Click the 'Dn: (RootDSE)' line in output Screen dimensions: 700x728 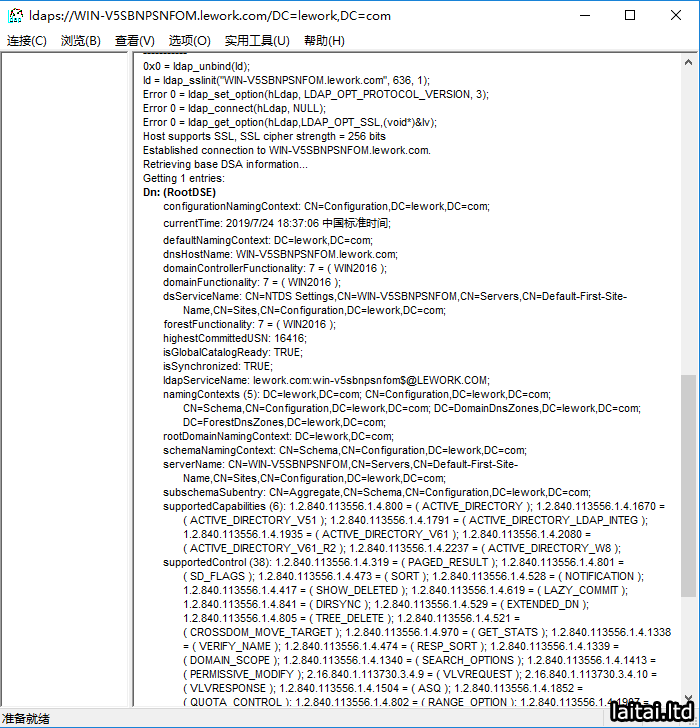pyautogui.click(x=179, y=192)
